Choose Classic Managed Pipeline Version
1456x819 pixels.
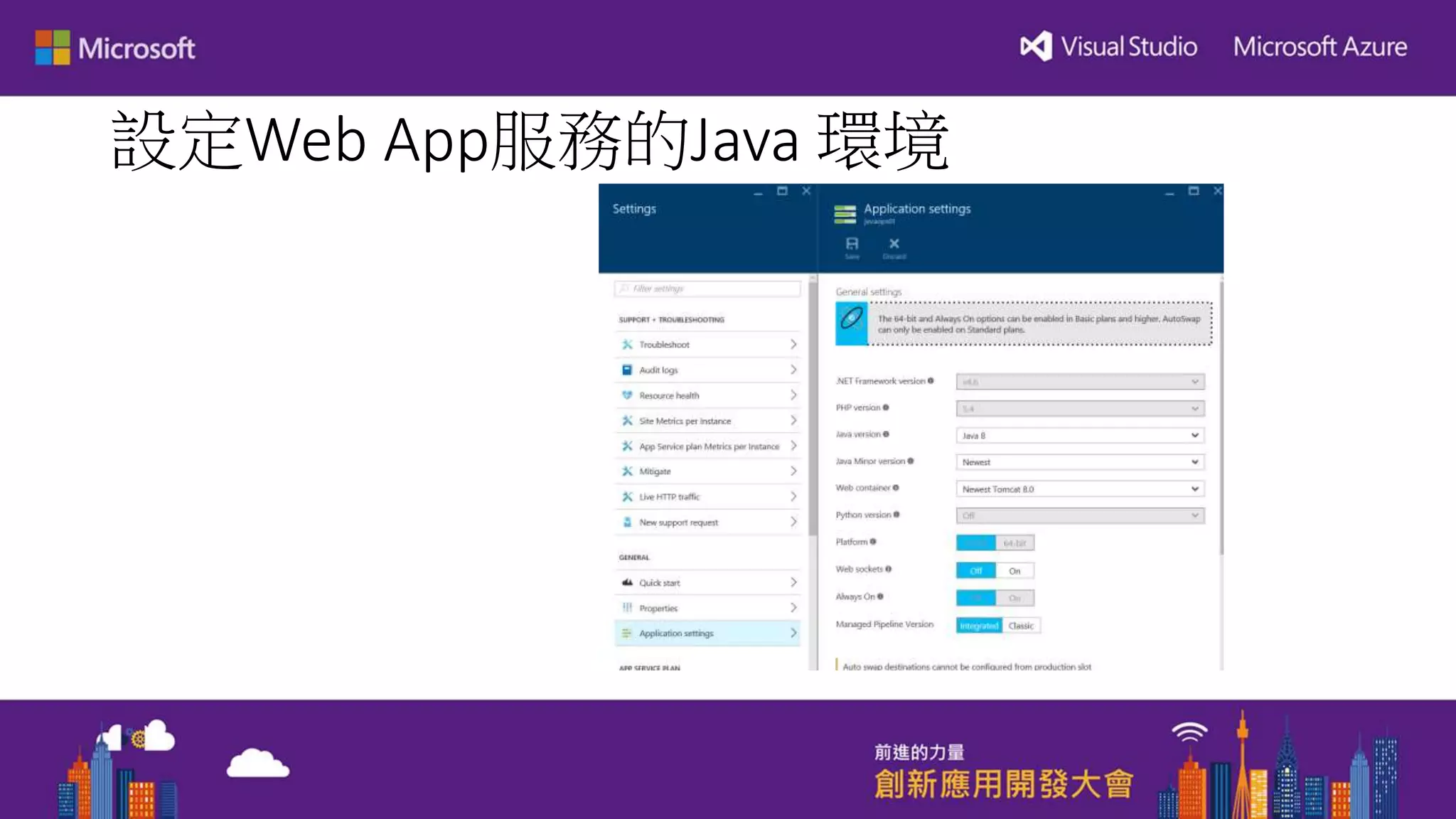coord(1021,626)
